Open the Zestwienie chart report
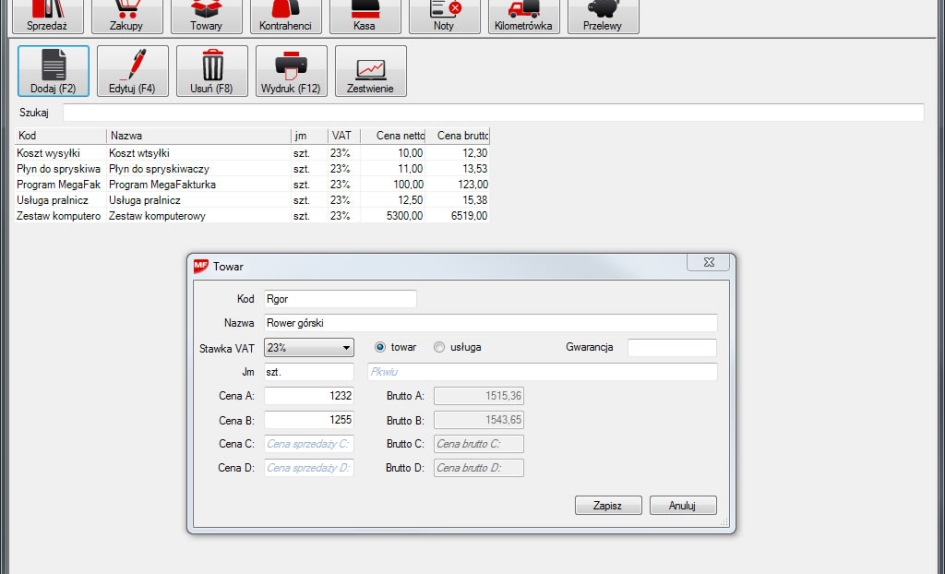 point(370,71)
